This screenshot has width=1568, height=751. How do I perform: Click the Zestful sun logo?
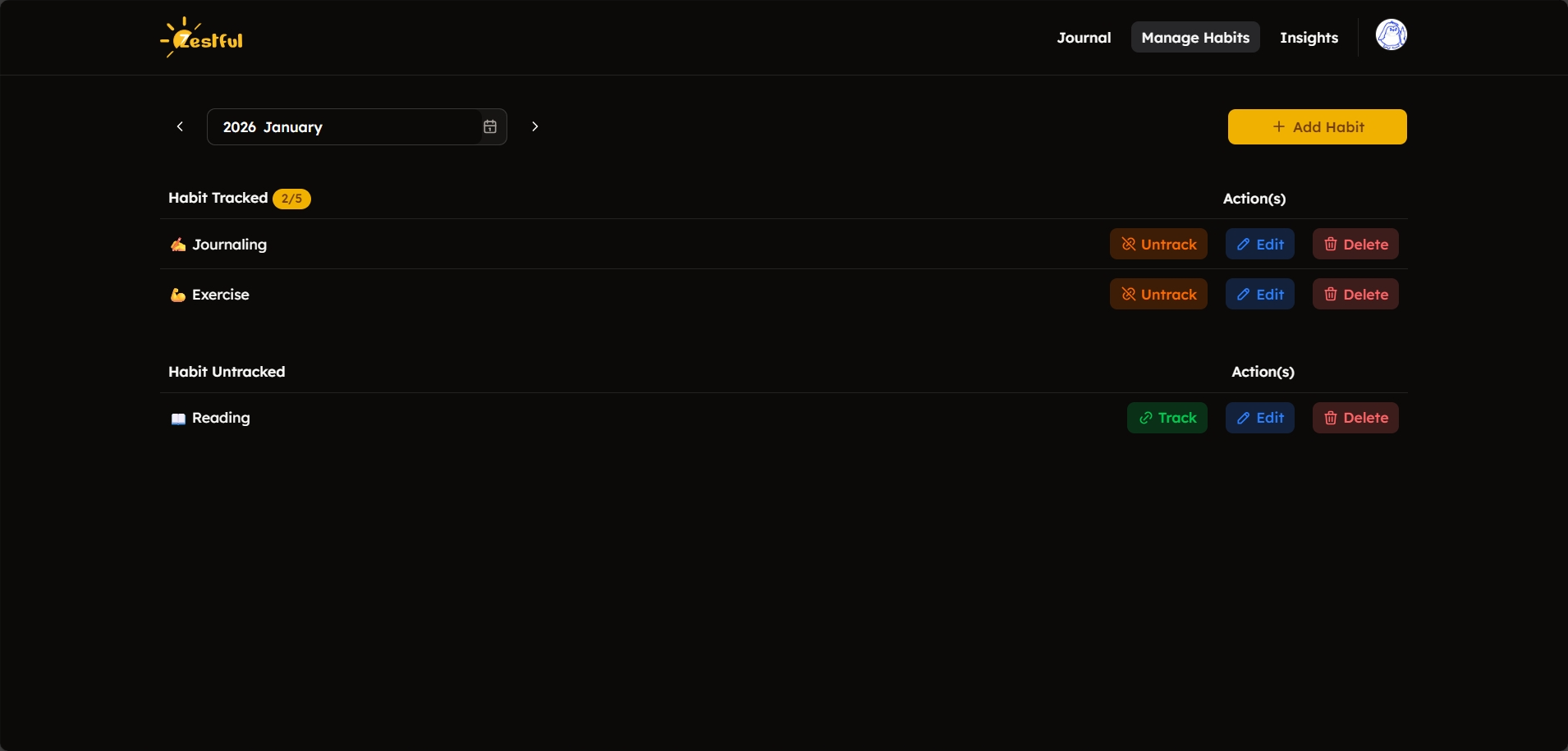click(x=201, y=38)
